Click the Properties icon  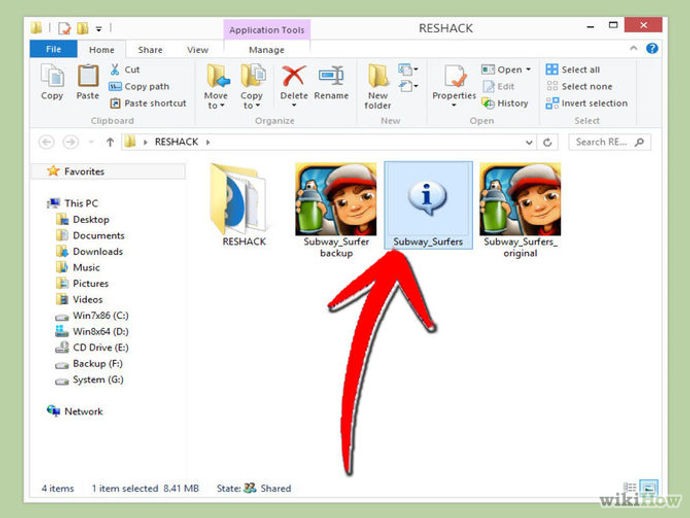(x=455, y=77)
